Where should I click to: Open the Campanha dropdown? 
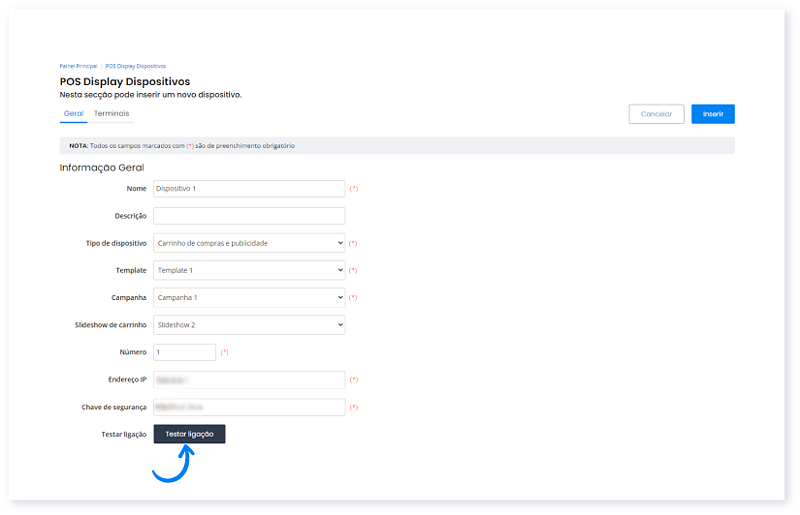pyautogui.click(x=248, y=298)
